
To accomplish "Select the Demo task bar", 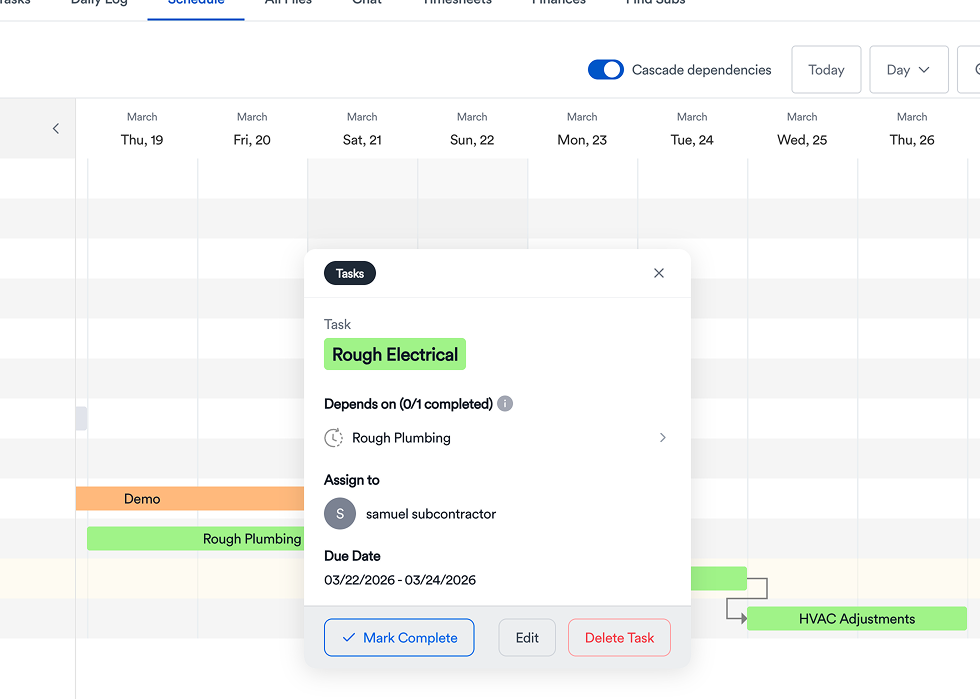I will (190, 498).
